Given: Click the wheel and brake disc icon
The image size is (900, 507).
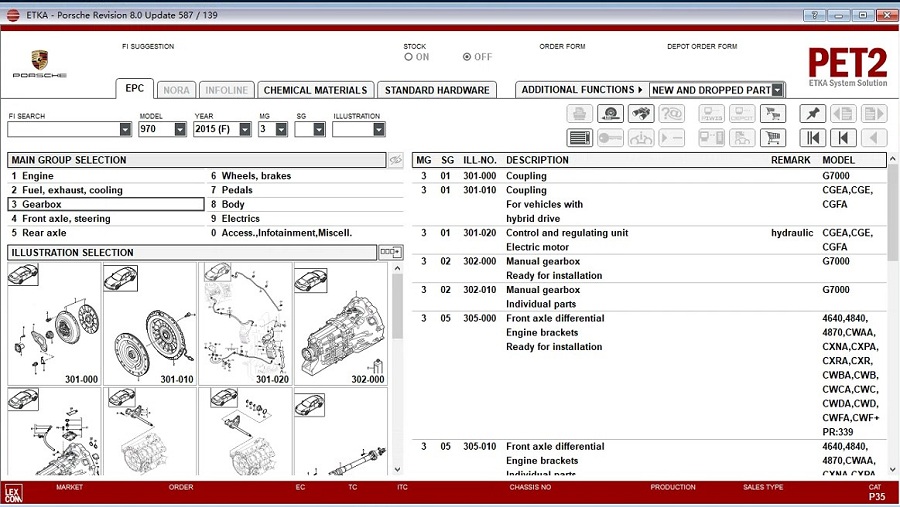Looking at the screenshot, I should click(610, 113).
